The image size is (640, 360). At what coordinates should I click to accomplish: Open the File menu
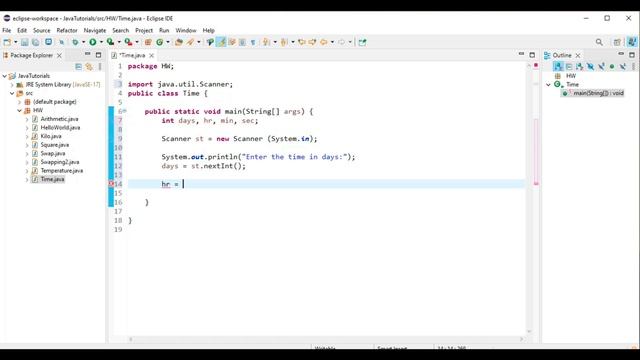7,31
